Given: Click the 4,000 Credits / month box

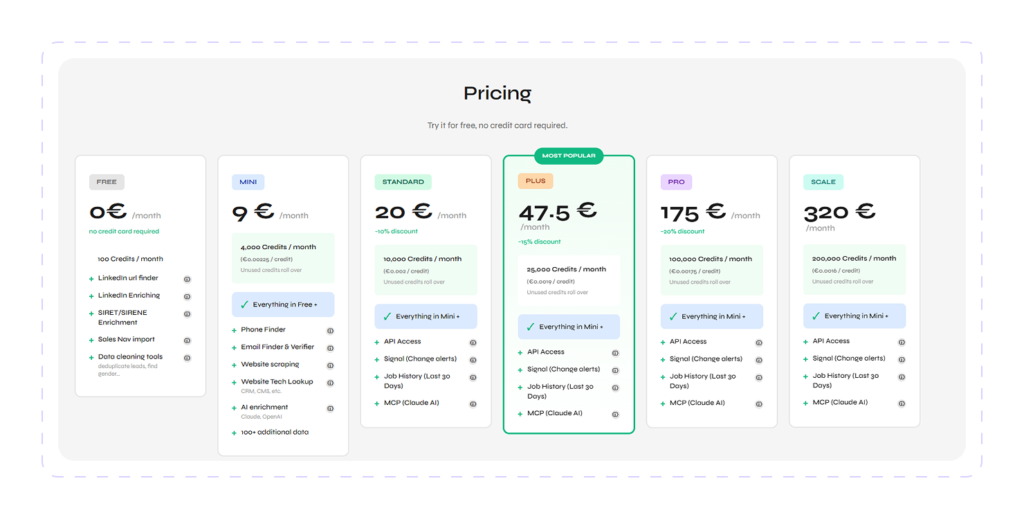Looking at the screenshot, I should tap(283, 258).
